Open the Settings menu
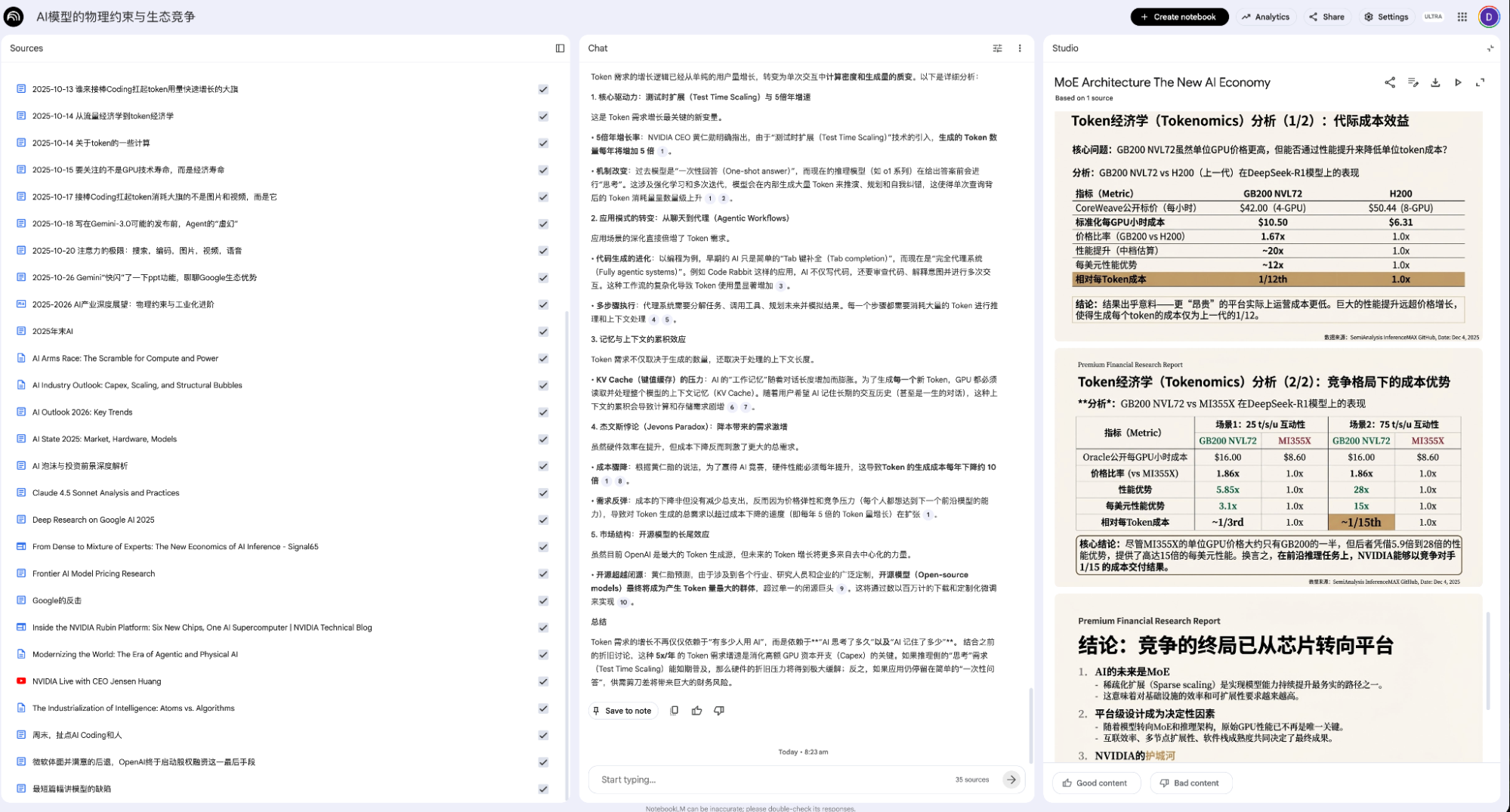The image size is (1510, 812). [1386, 17]
